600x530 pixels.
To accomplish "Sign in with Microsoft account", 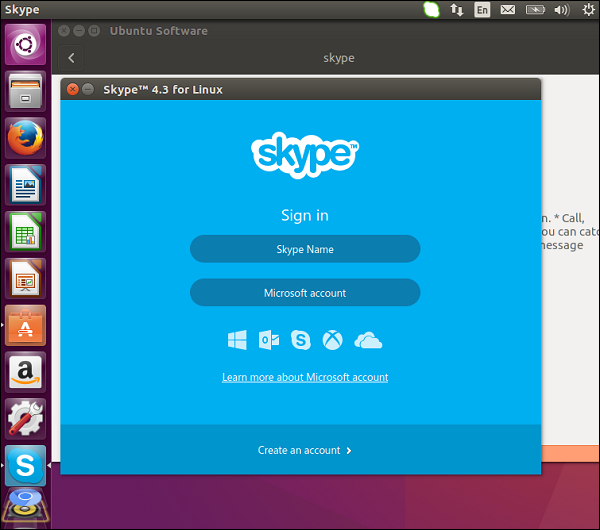I will [x=305, y=293].
